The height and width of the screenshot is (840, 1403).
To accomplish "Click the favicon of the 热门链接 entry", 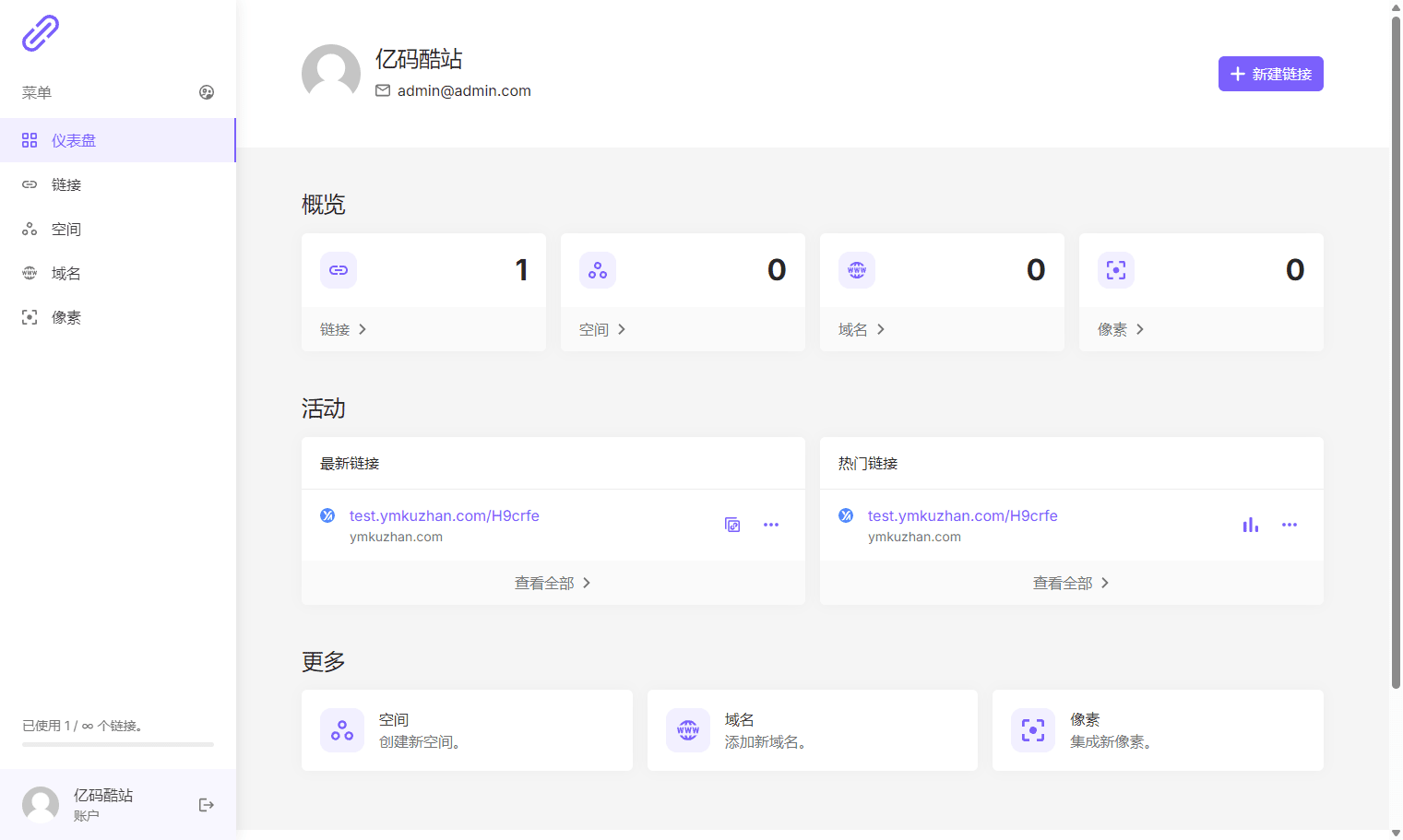I will coord(846,515).
